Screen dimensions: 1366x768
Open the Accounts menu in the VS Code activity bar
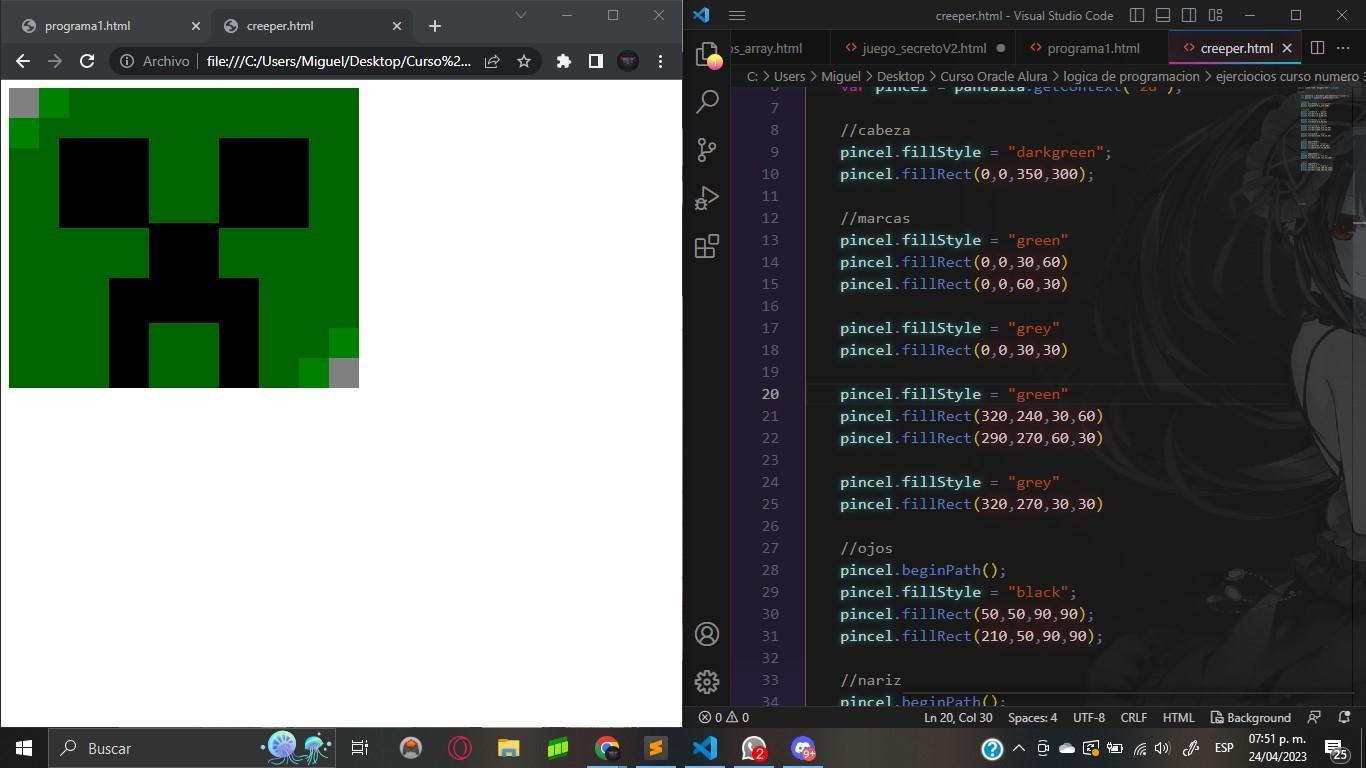[x=707, y=634]
